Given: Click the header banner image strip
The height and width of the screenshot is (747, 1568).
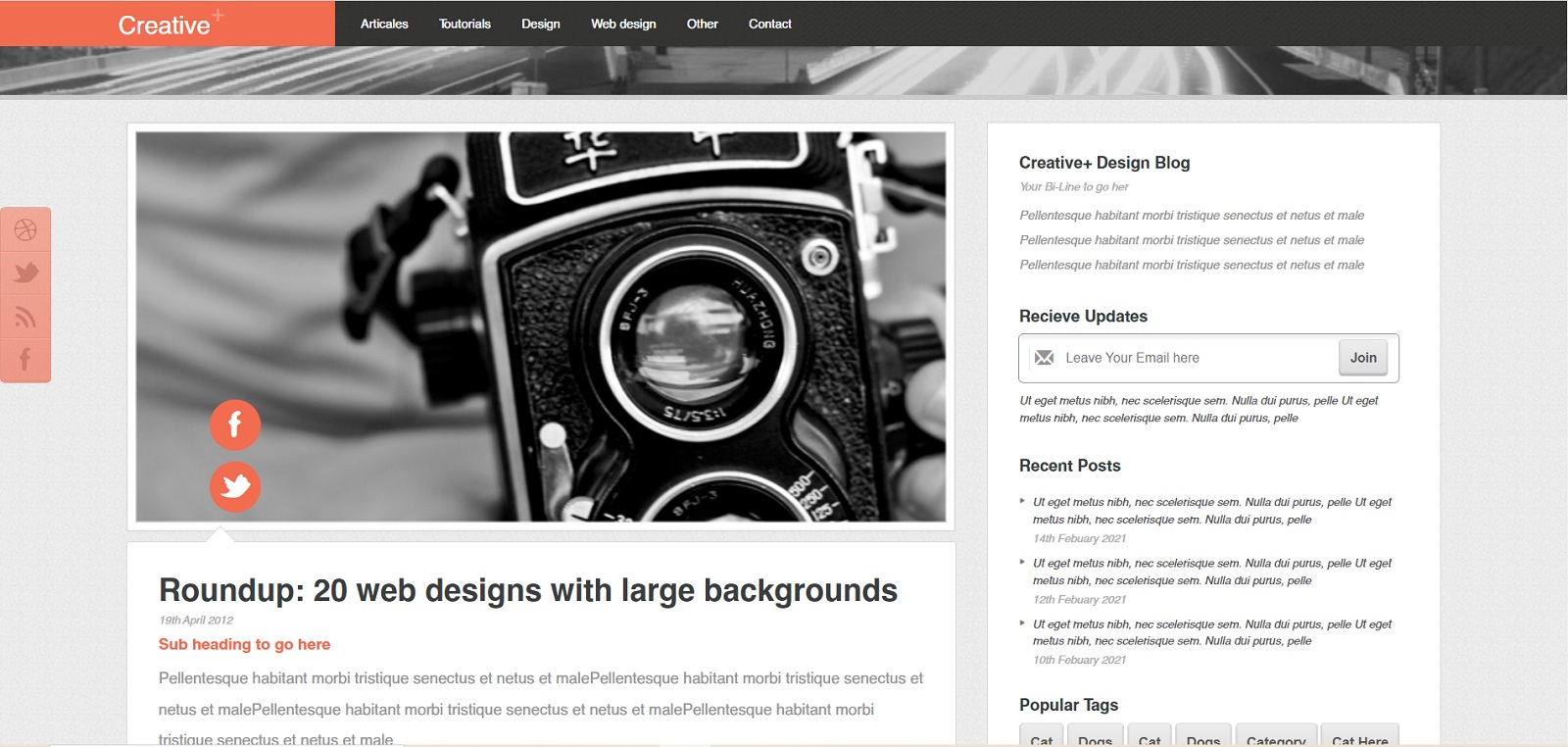Looking at the screenshot, I should point(784,71).
